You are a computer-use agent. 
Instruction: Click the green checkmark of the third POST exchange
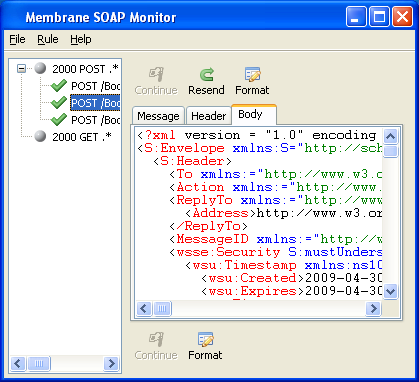tap(59, 119)
